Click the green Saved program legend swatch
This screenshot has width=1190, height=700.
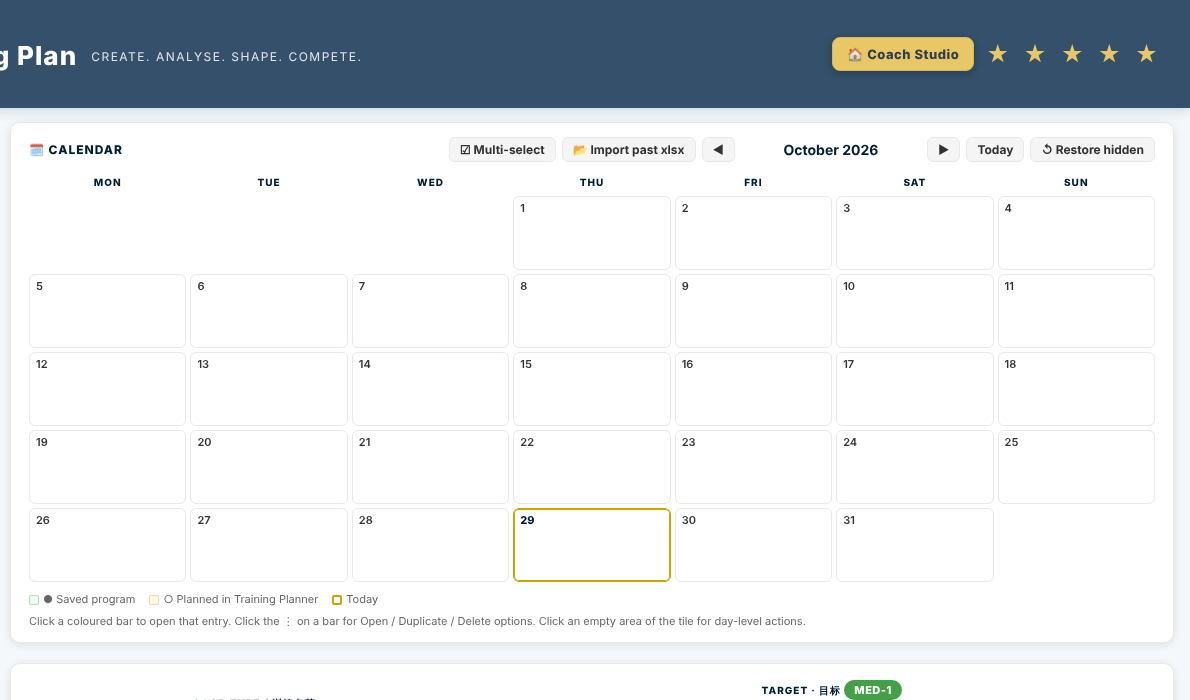click(x=34, y=600)
